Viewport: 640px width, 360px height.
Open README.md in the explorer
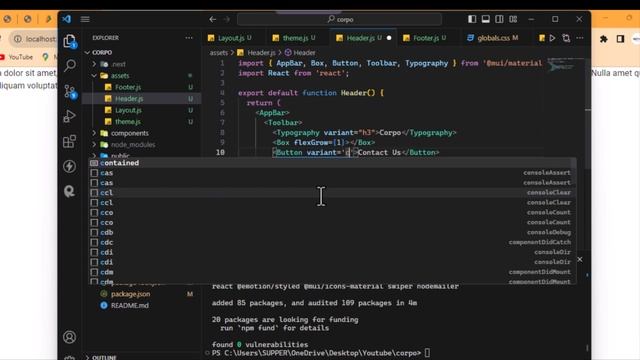(x=129, y=305)
